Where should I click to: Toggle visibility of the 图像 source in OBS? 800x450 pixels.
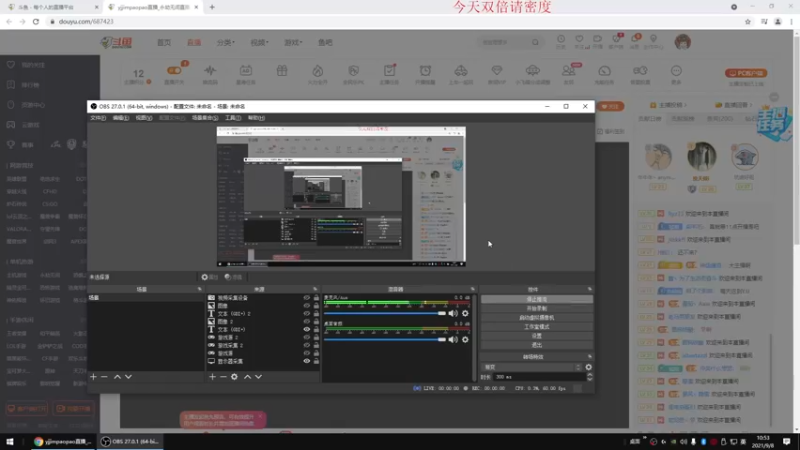coord(307,306)
